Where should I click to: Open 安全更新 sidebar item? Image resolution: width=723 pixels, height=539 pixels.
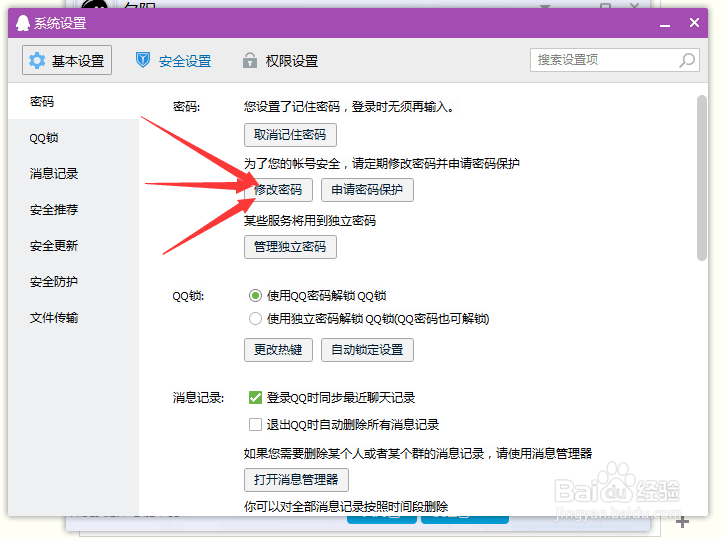pos(74,245)
